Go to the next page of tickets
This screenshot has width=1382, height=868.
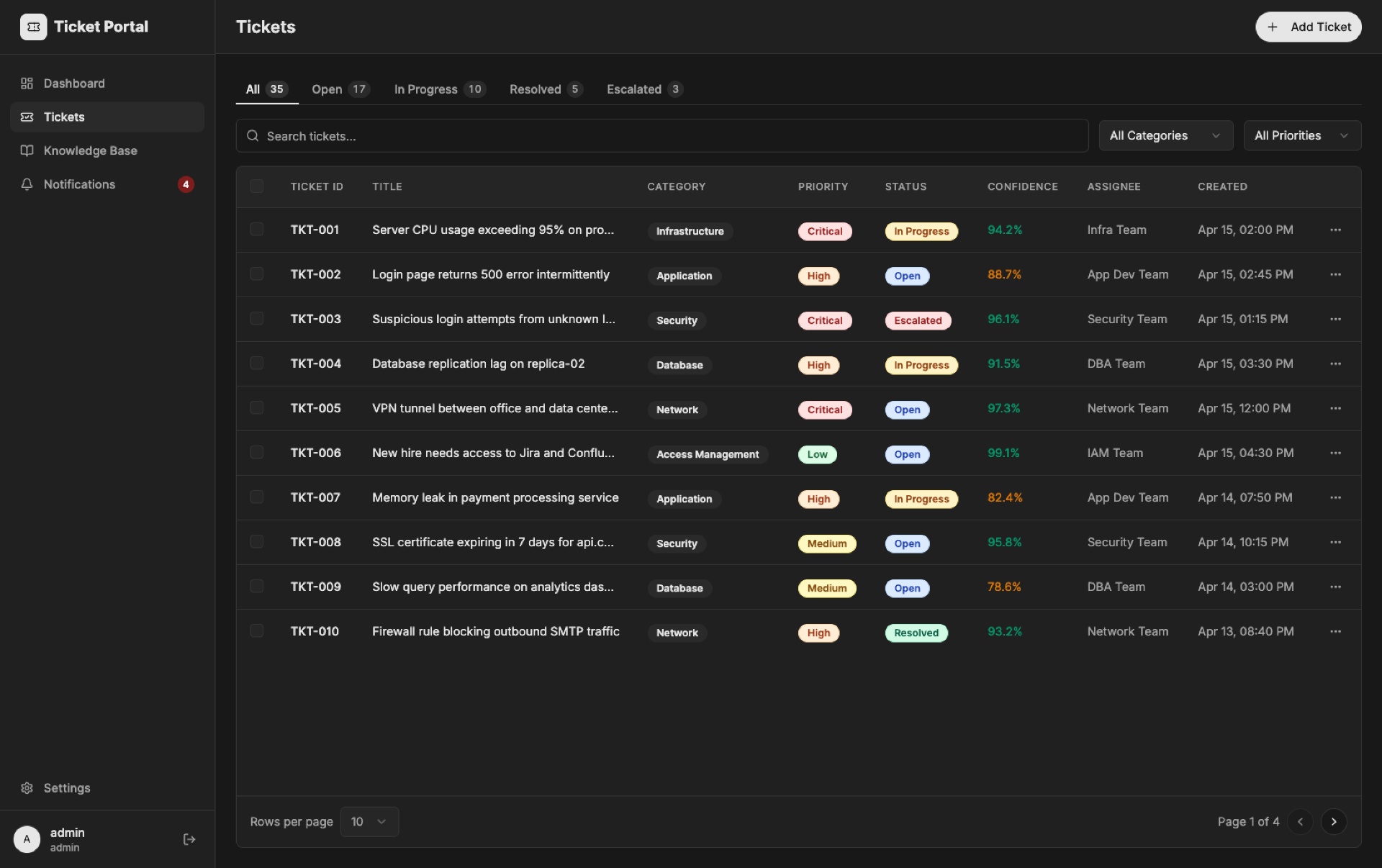(x=1334, y=821)
